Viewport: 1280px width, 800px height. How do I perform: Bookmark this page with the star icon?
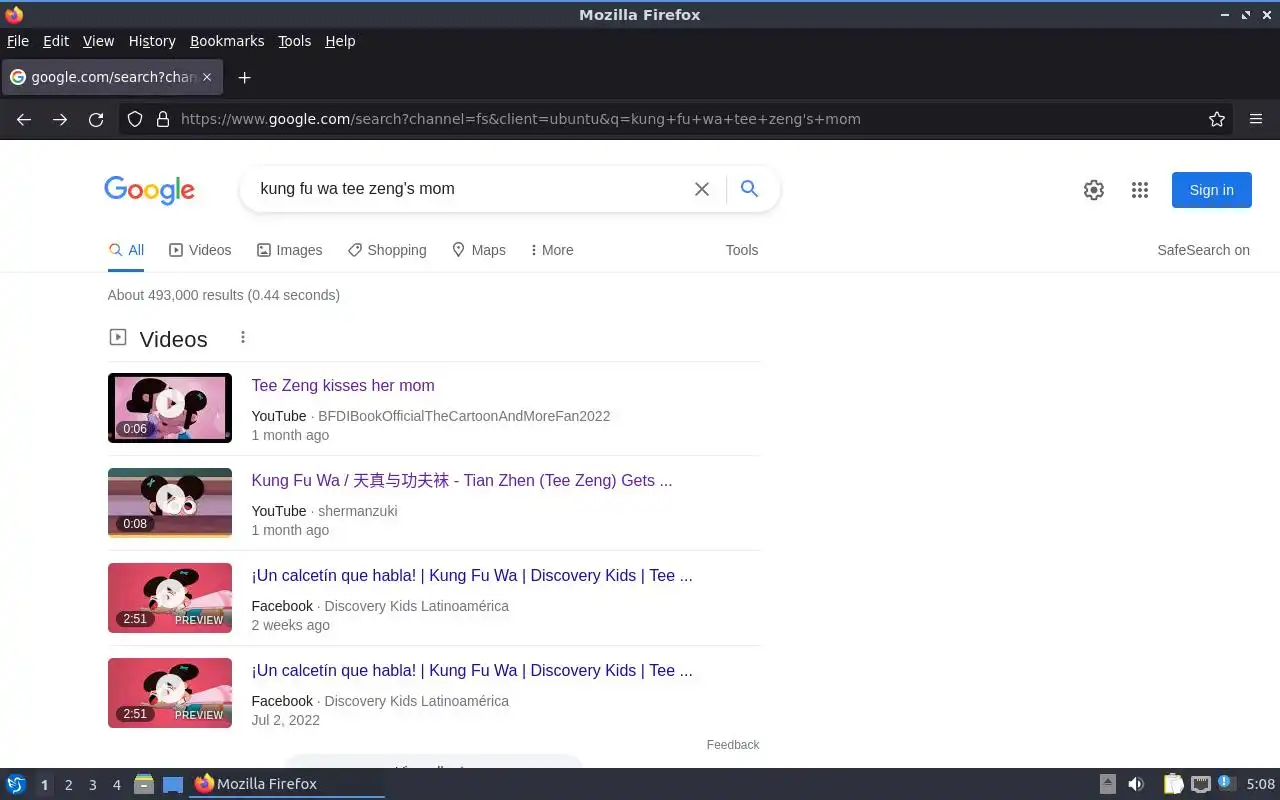tap(1217, 119)
